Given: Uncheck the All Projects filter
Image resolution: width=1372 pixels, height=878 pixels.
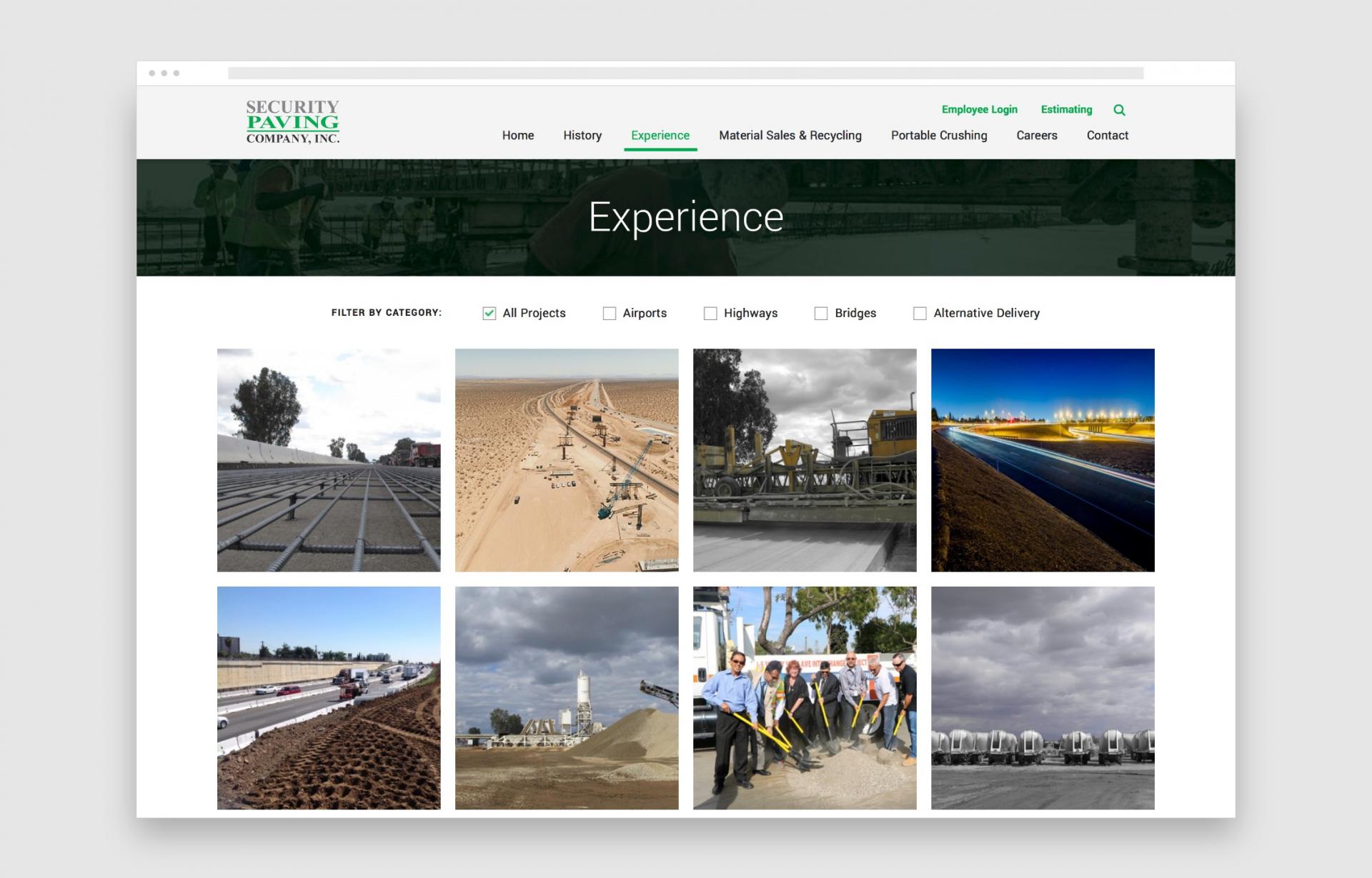Looking at the screenshot, I should (489, 313).
